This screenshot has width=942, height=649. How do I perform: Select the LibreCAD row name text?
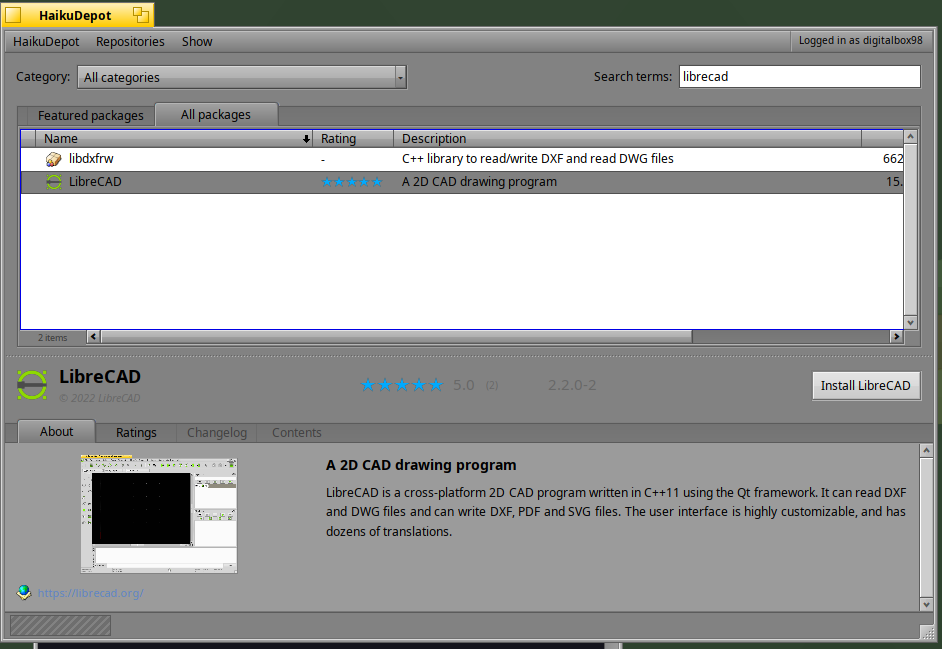pyautogui.click(x=95, y=181)
